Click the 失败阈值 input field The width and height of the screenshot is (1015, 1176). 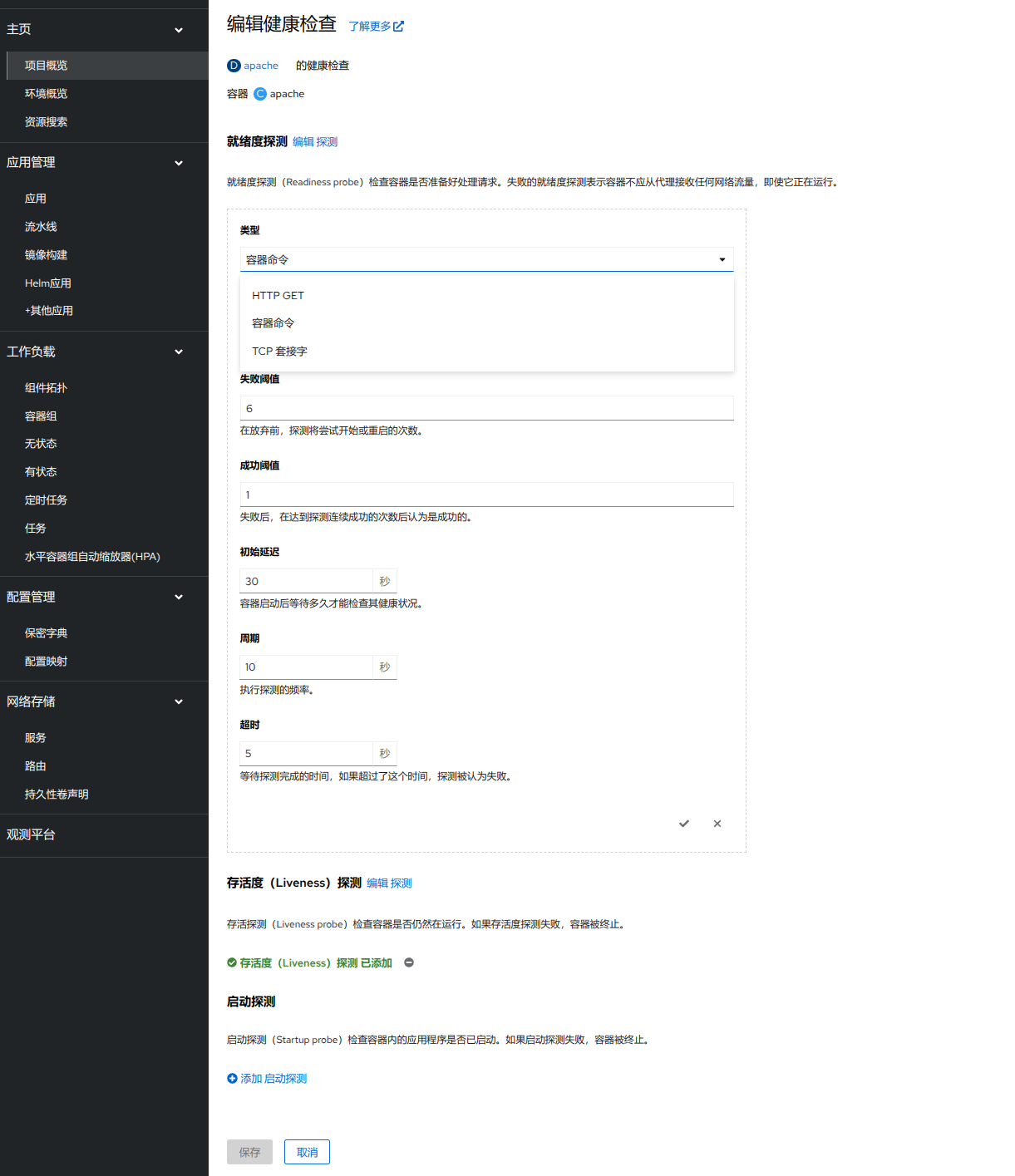pos(486,408)
